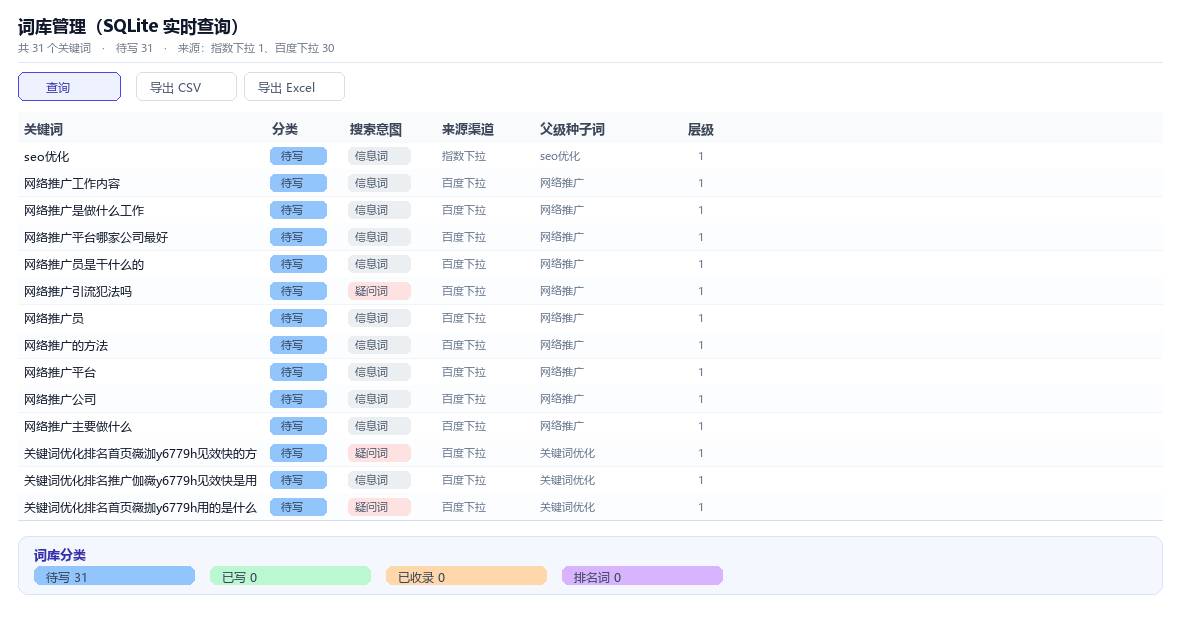Viewport: 1180px width, 640px height.
Task: Select the keyword 网络推广员是干什么的
Action: pos(84,265)
